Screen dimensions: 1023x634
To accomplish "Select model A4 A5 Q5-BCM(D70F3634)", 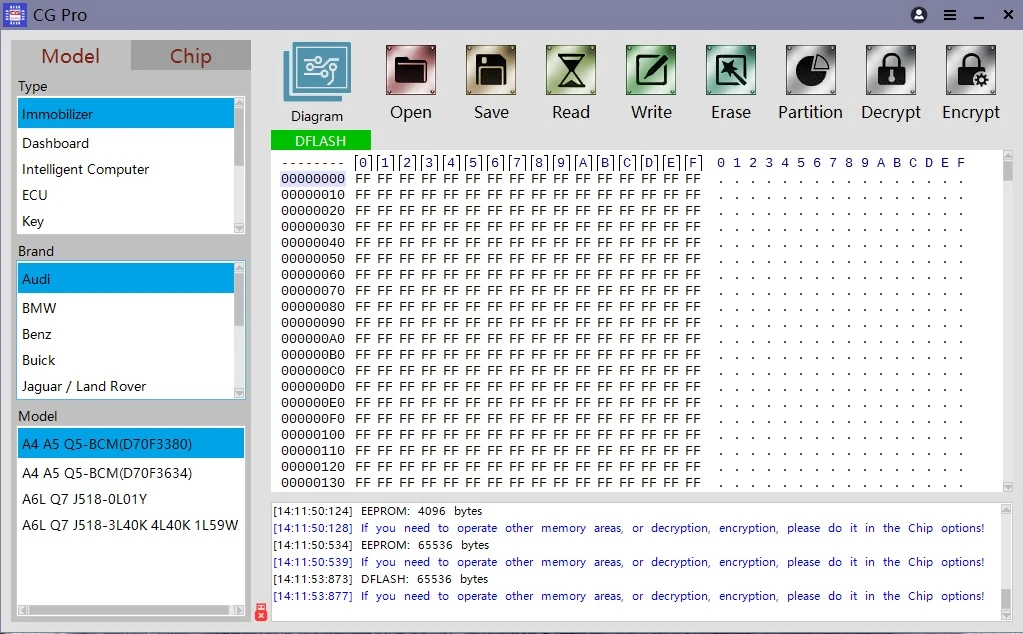I will (x=130, y=473).
